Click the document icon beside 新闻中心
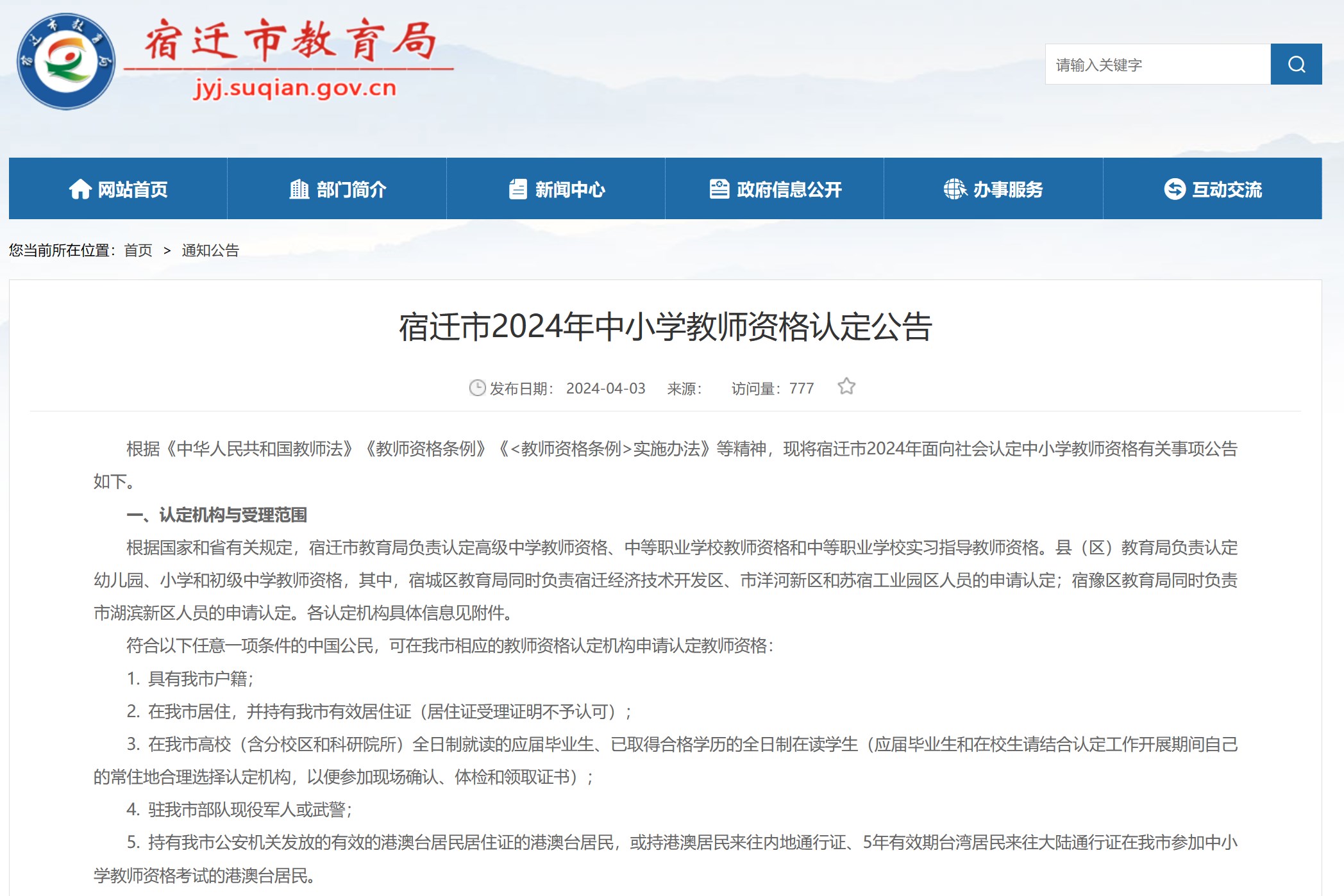The image size is (1344, 896). (x=517, y=189)
